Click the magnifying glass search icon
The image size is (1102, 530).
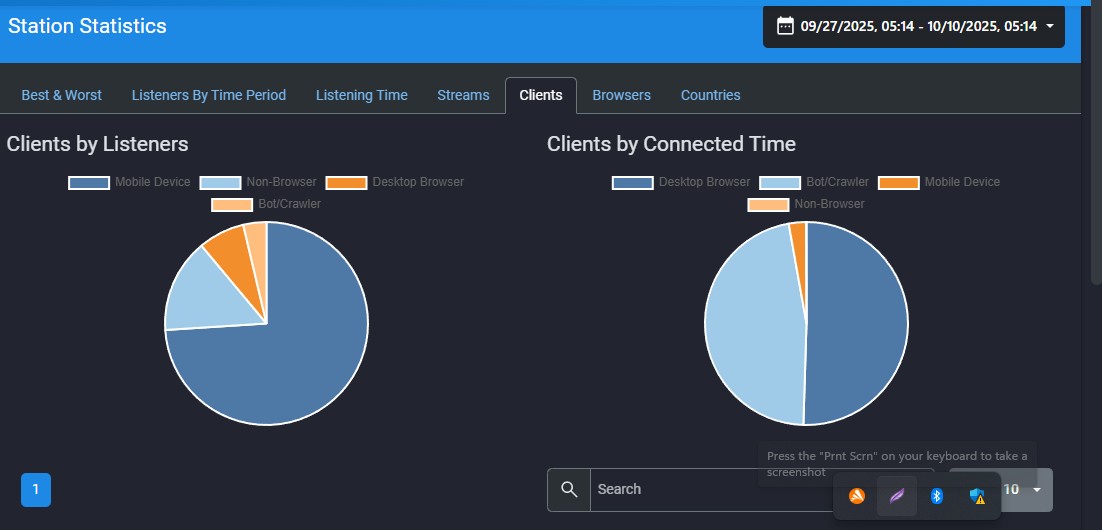click(569, 489)
